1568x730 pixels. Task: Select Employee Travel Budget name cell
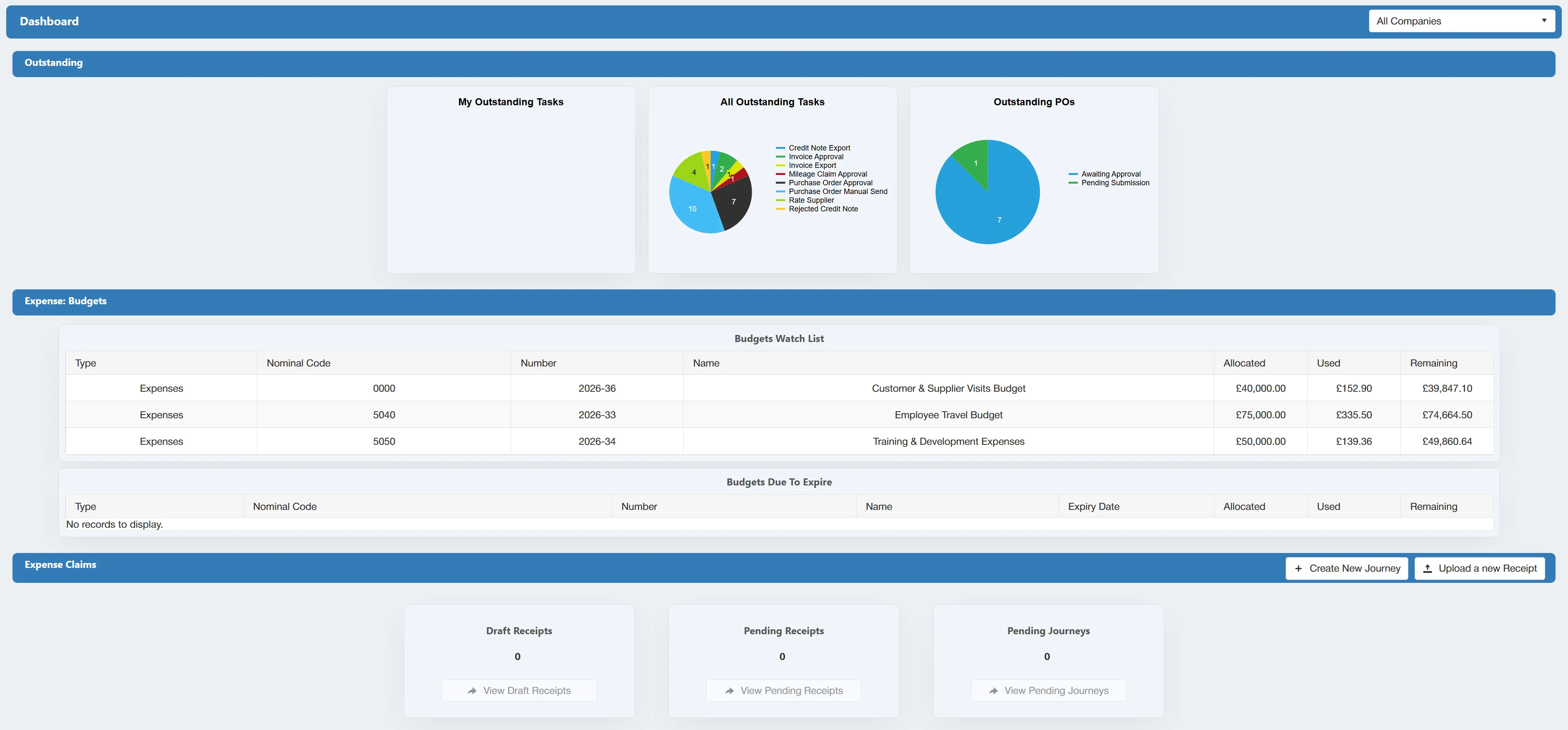(948, 415)
